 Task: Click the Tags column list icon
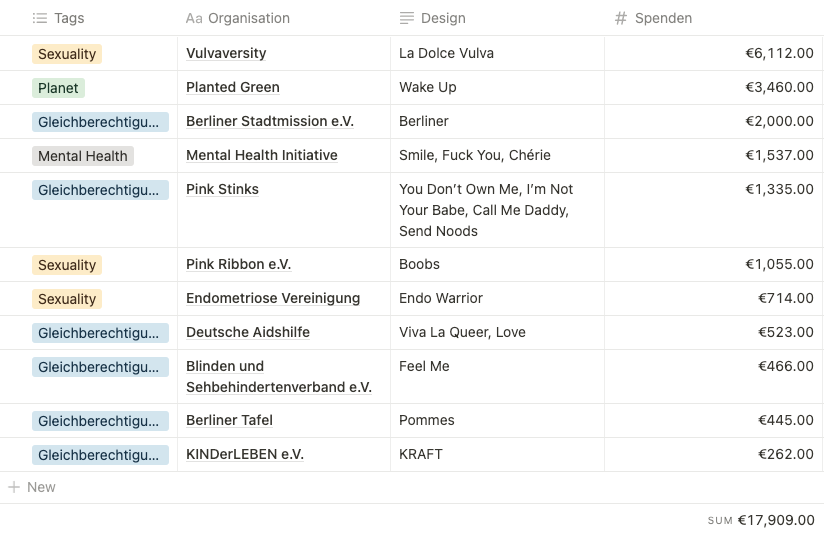coord(40,18)
